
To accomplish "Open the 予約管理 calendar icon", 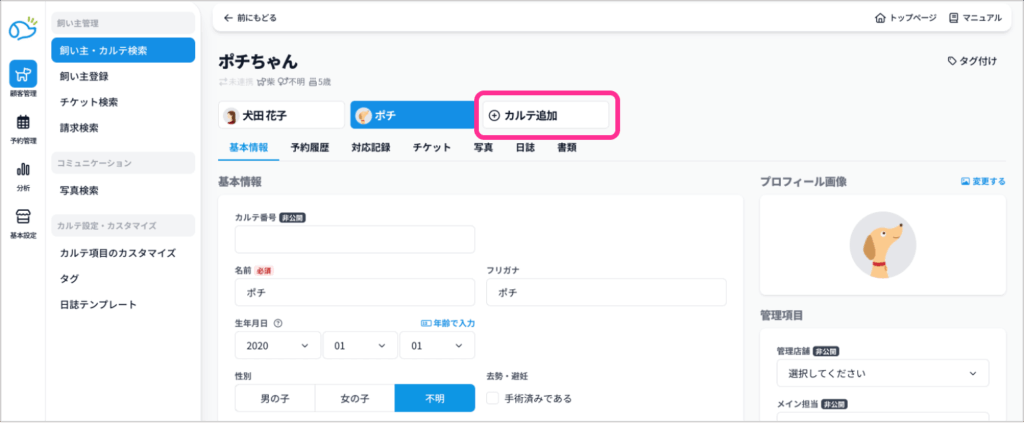I will pos(23,127).
